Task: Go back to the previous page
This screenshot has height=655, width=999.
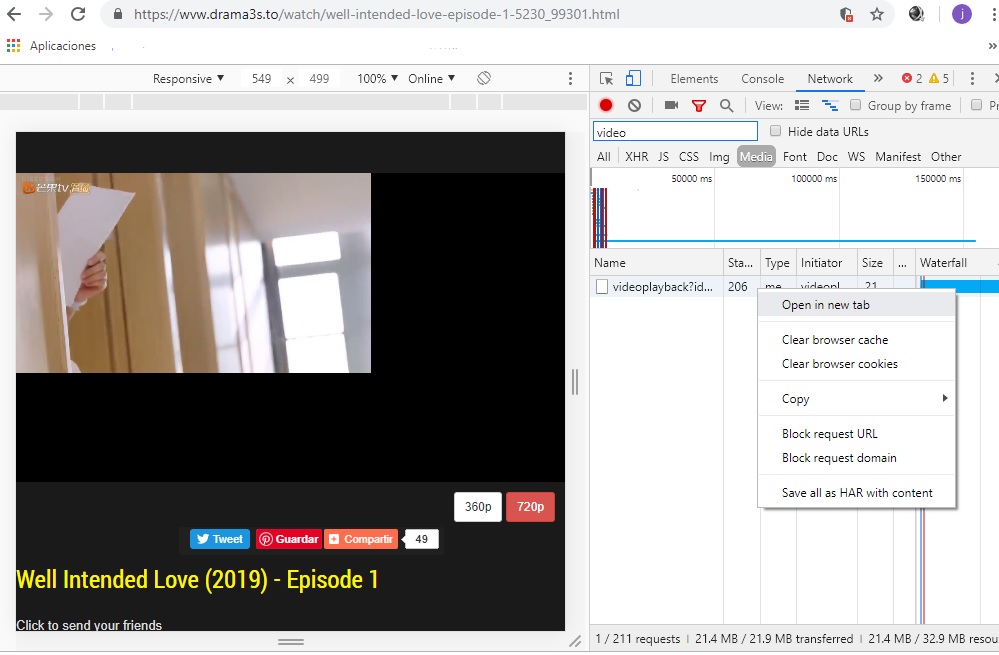Action: [14, 14]
